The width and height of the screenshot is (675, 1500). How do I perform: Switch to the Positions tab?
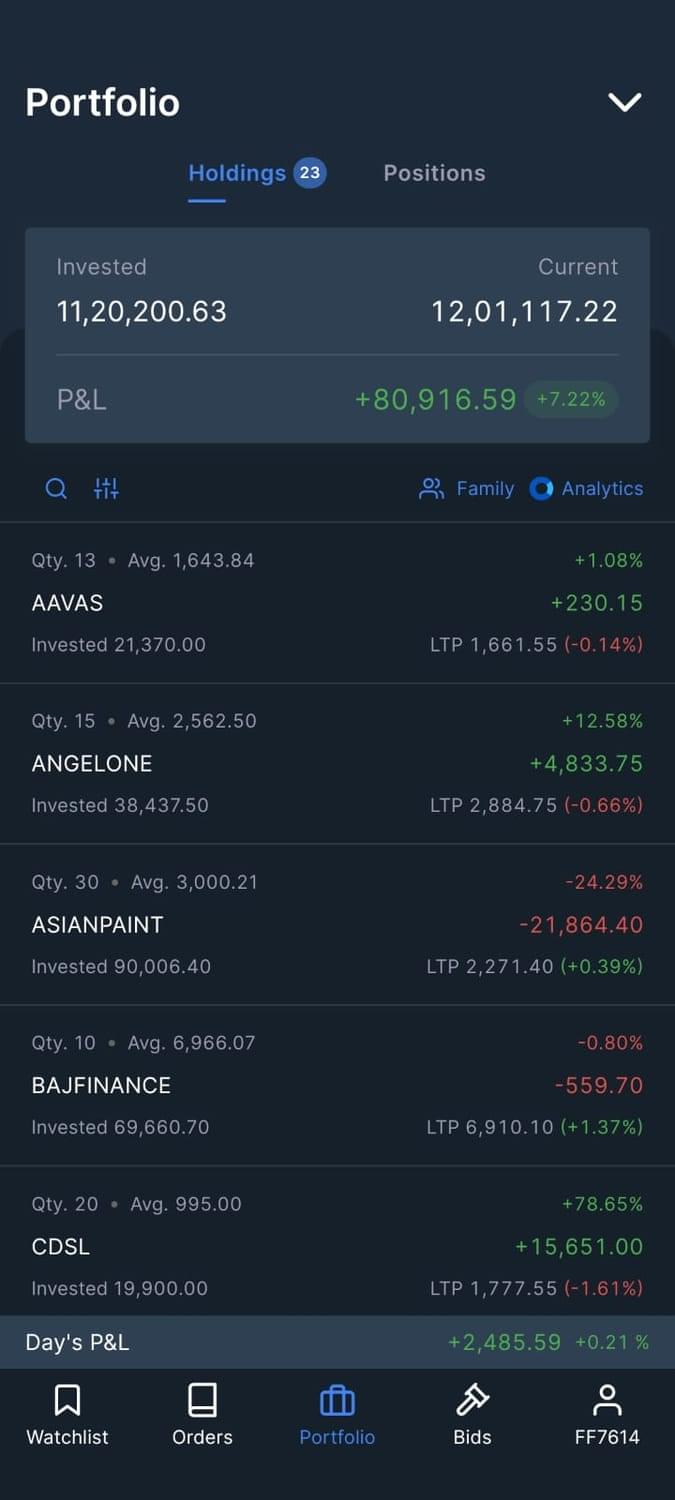(434, 173)
